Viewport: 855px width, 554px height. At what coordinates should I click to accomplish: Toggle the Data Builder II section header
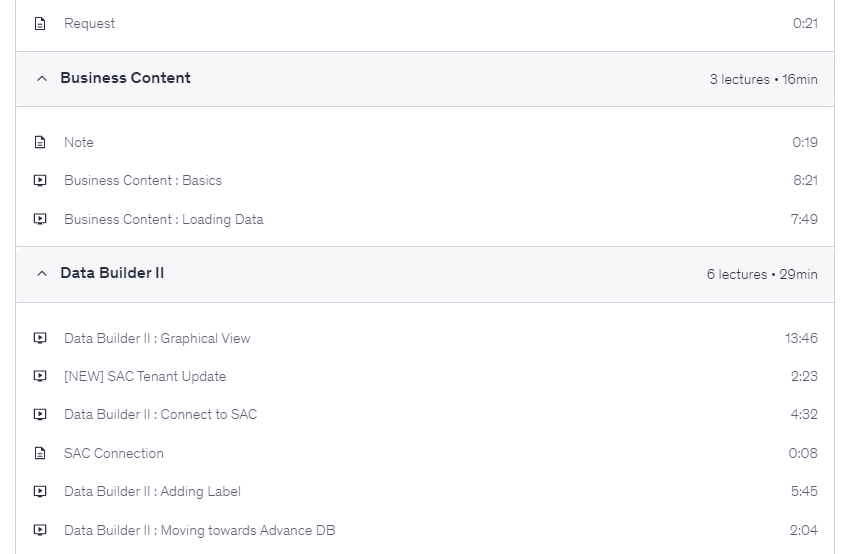(112, 273)
